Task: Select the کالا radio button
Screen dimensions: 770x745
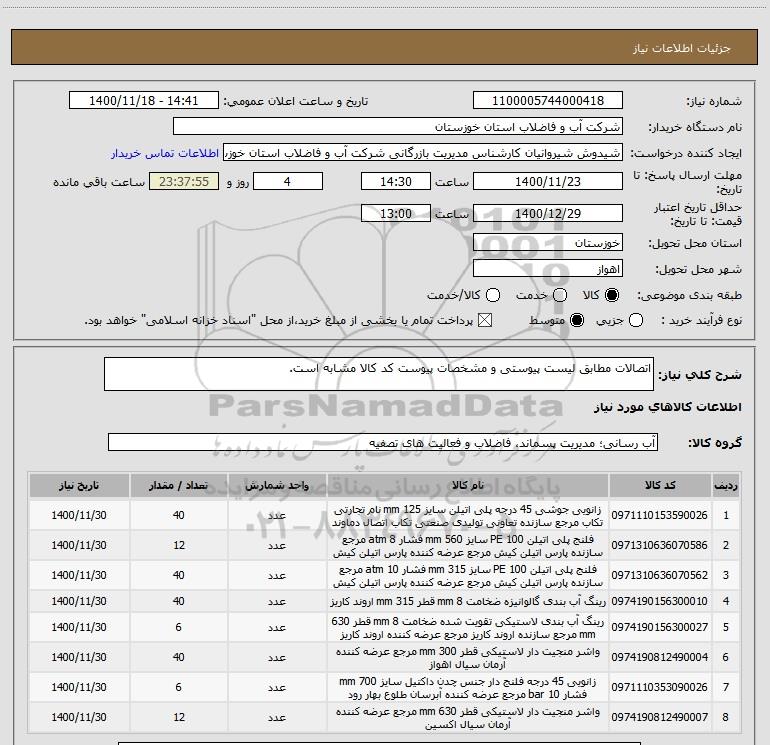Action: pyautogui.click(x=612, y=295)
